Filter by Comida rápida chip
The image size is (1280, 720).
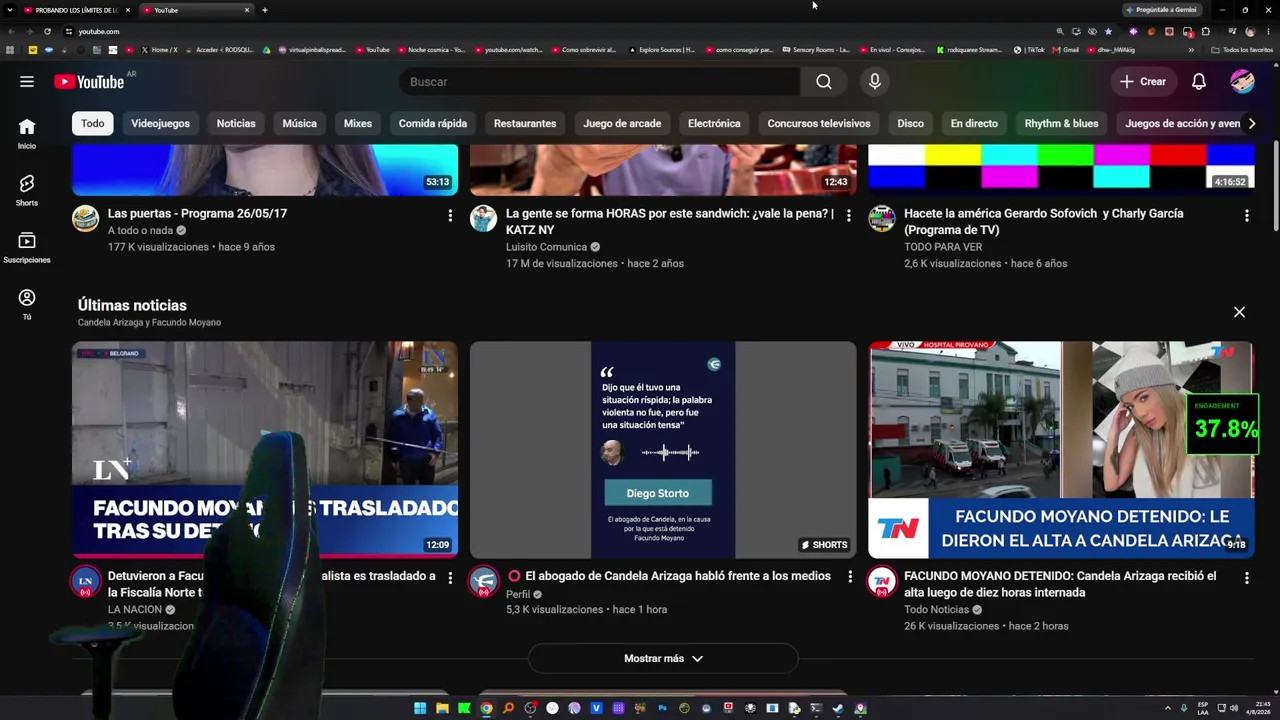pos(433,124)
